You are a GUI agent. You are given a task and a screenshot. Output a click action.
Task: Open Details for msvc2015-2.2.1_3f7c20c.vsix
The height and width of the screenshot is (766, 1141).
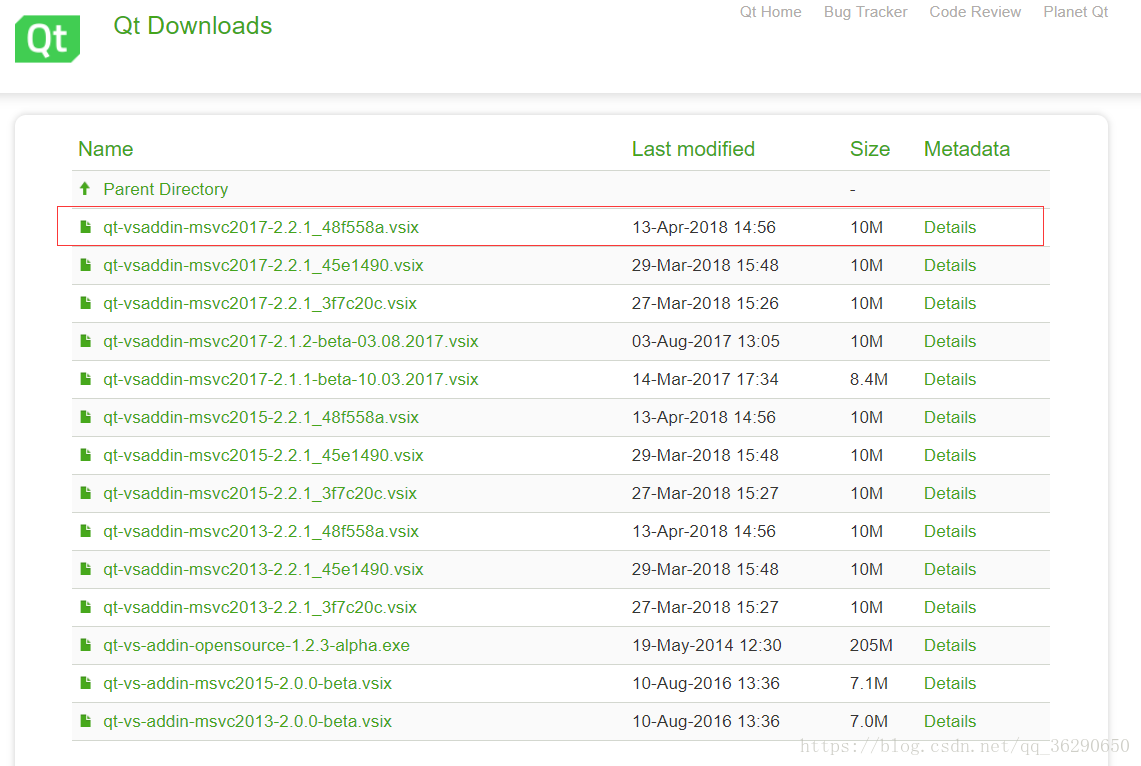coord(950,493)
